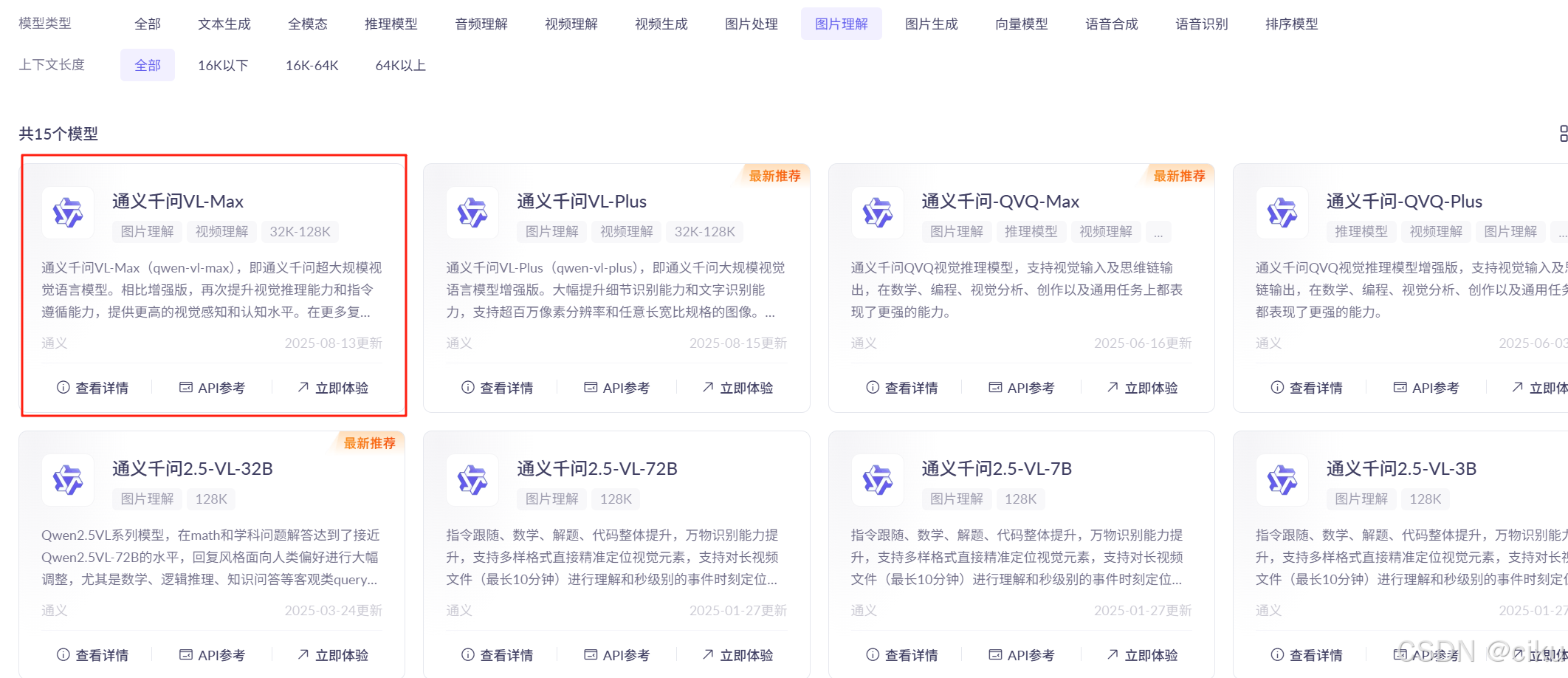Screen dimensions: 1568x678
Task: Click the 通义千问-QVQ-Plus model logo icon
Action: click(x=1282, y=213)
